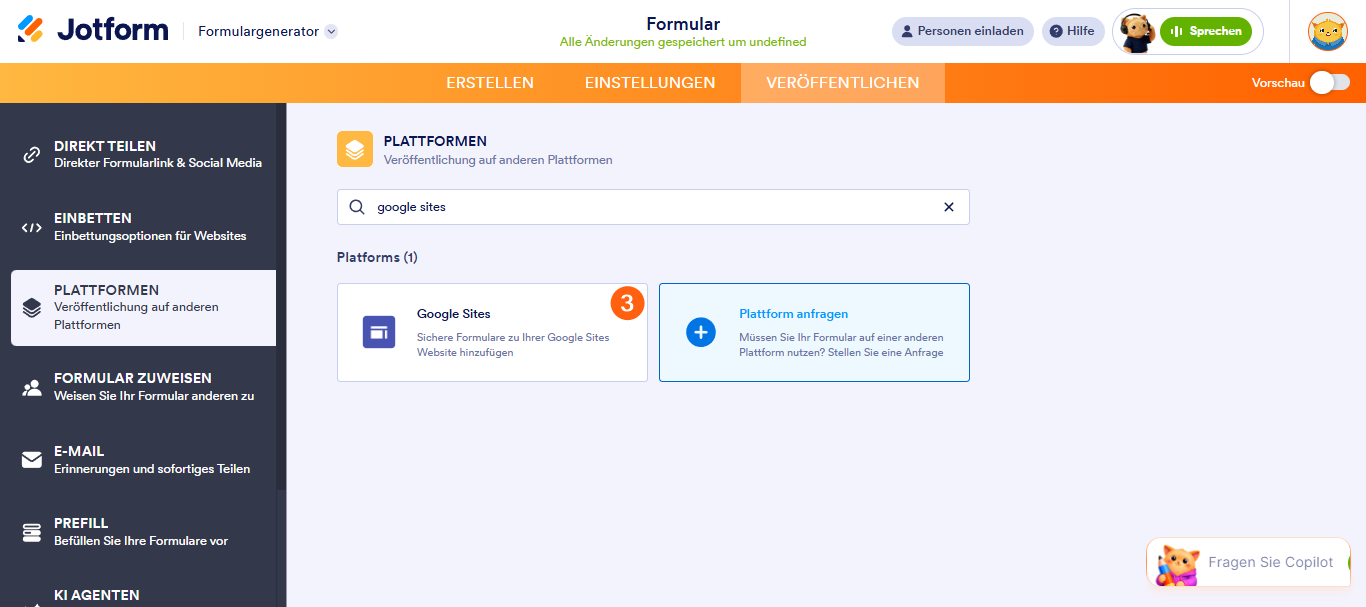Open EINBETTEN sidebar section
Screen dimensions: 1366x607
click(143, 227)
